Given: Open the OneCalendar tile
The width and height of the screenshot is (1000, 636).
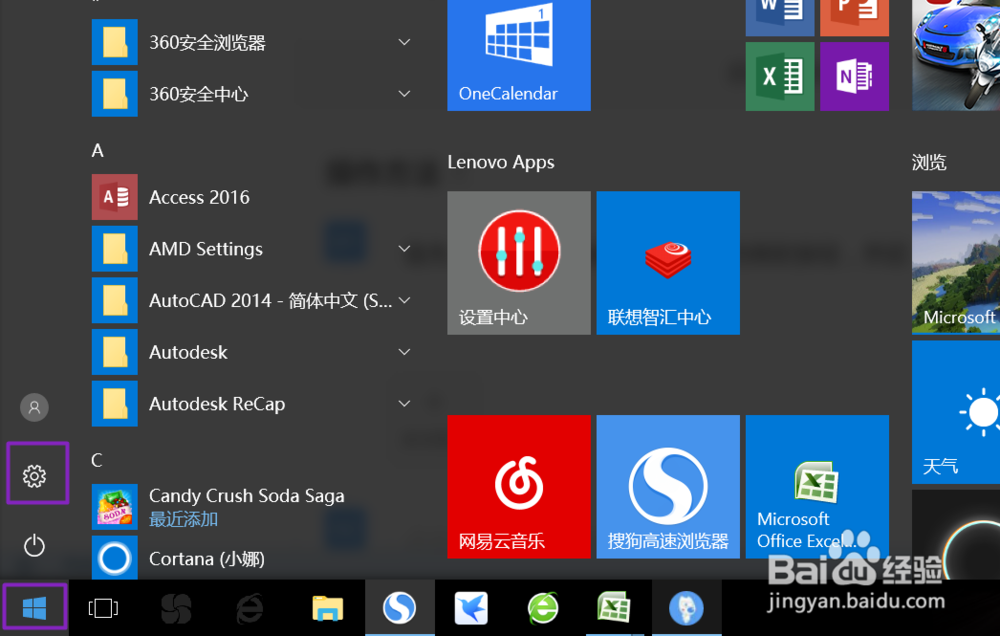Looking at the screenshot, I should point(518,55).
